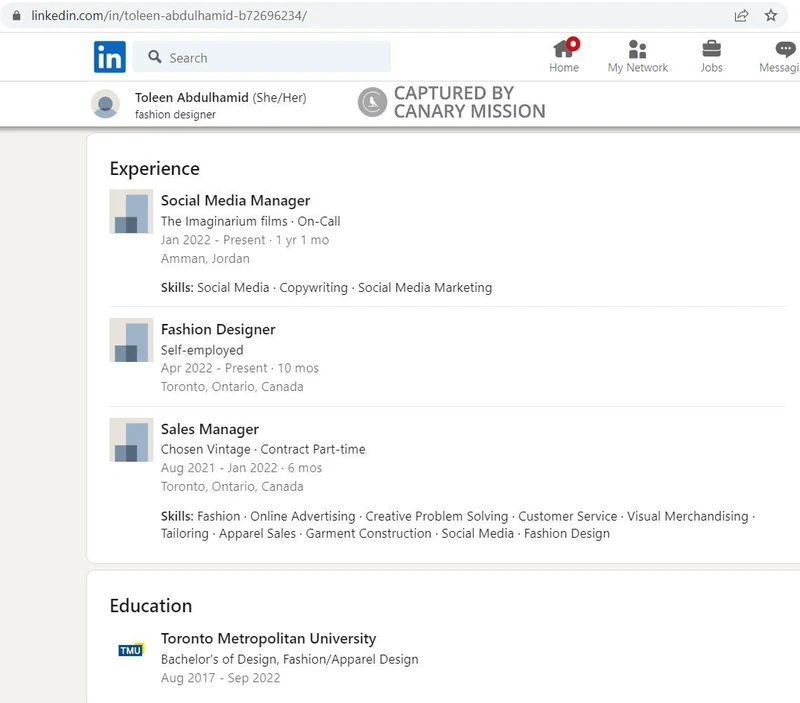800x703 pixels.
Task: Open Fashion Designer position title
Action: [218, 330]
